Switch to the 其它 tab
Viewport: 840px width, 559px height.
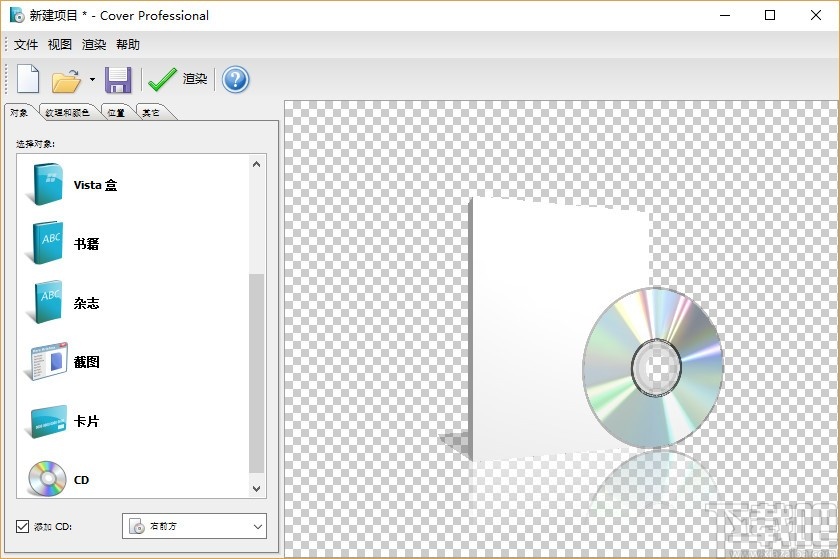151,113
